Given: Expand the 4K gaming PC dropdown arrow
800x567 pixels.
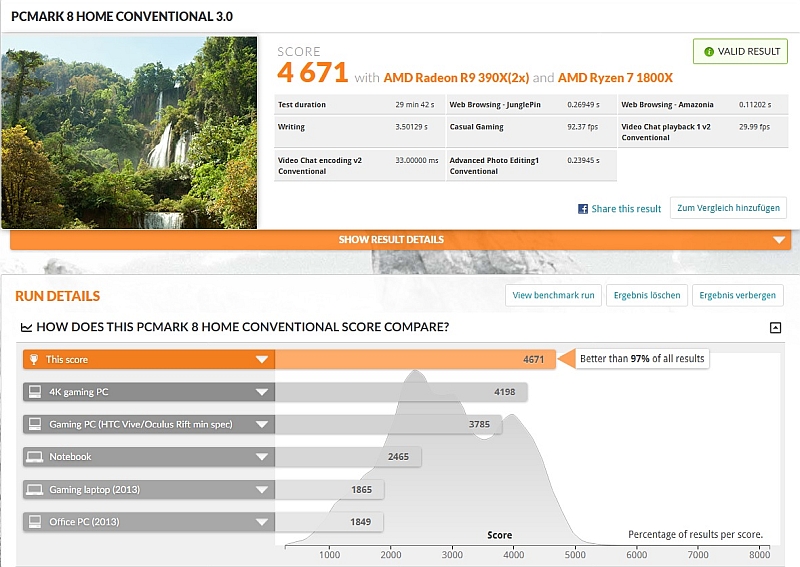Looking at the screenshot, I should (262, 392).
